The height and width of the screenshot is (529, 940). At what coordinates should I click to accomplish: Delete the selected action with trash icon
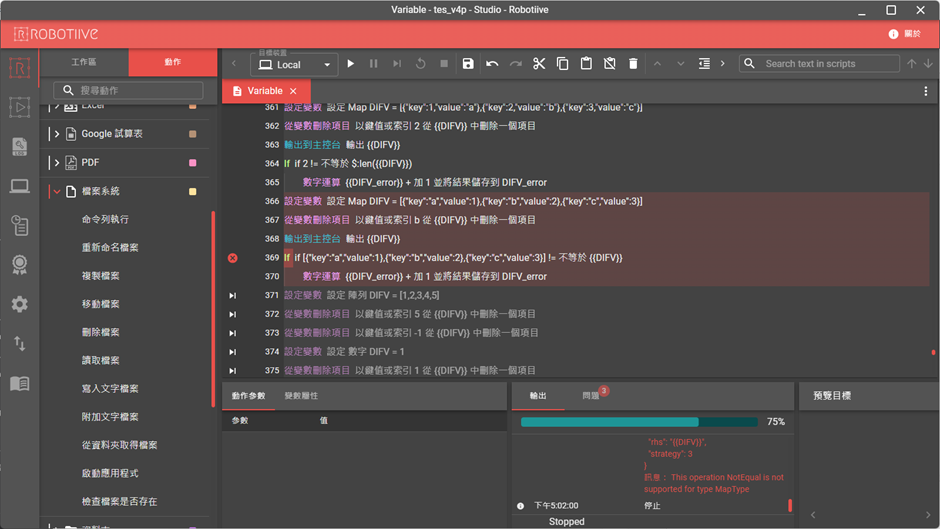(x=633, y=64)
